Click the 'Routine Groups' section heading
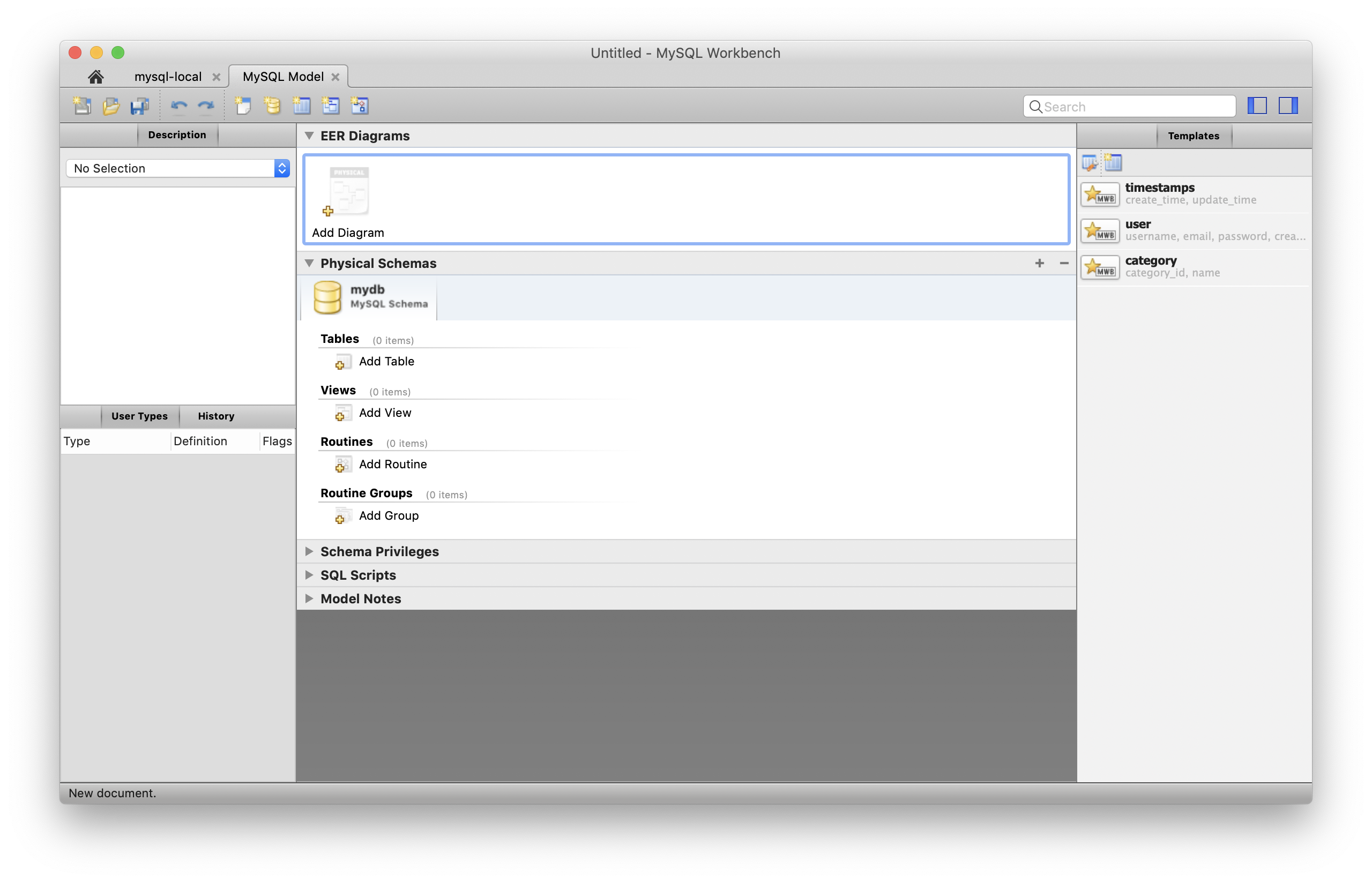This screenshot has height=883, width=1372. [366, 493]
